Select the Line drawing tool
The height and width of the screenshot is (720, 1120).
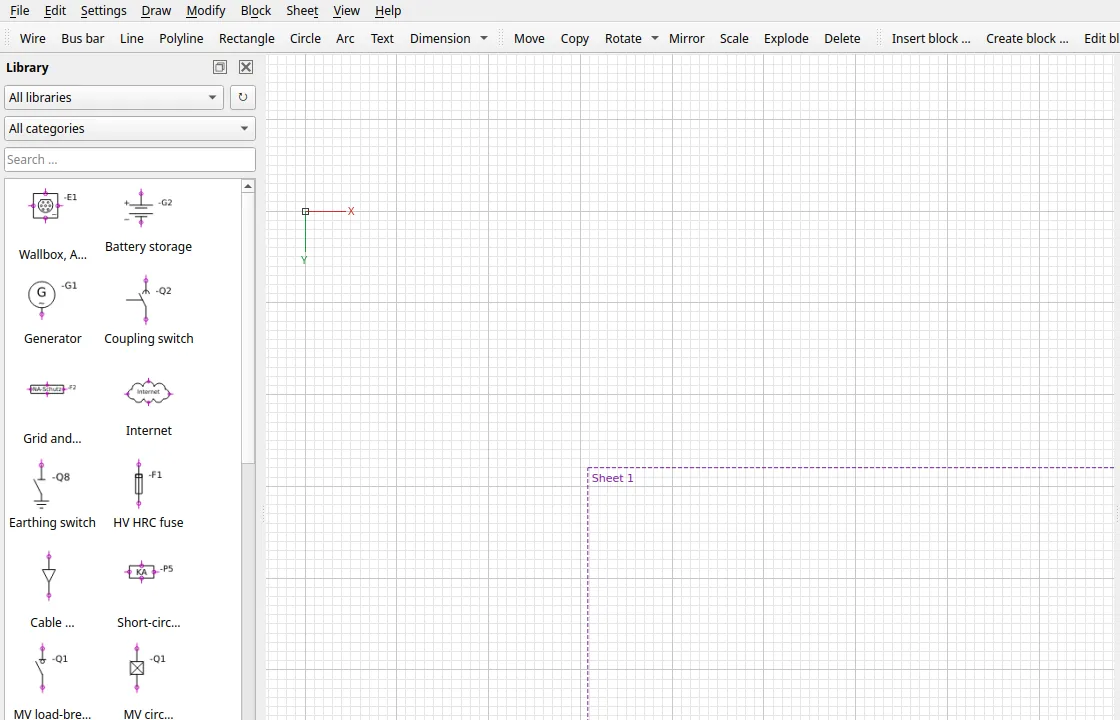(x=131, y=39)
